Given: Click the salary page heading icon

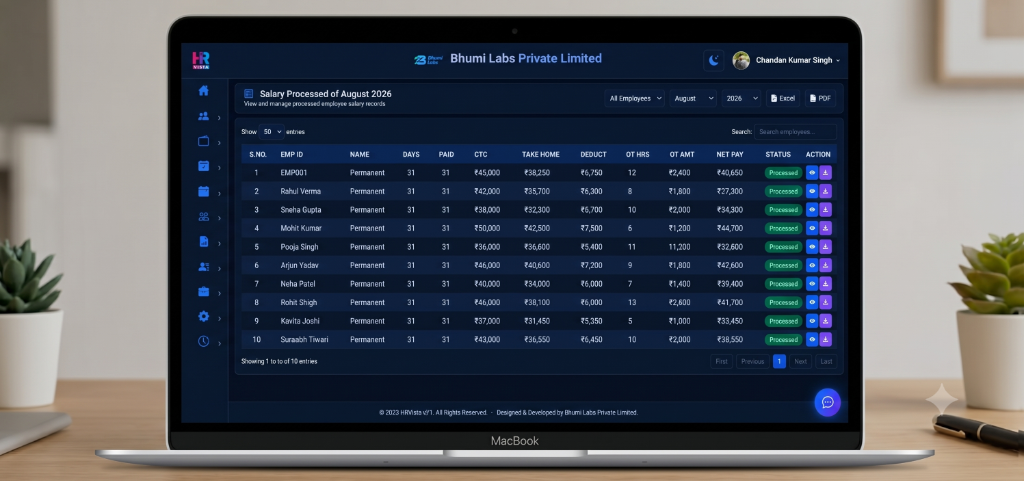Looking at the screenshot, I should tap(249, 94).
